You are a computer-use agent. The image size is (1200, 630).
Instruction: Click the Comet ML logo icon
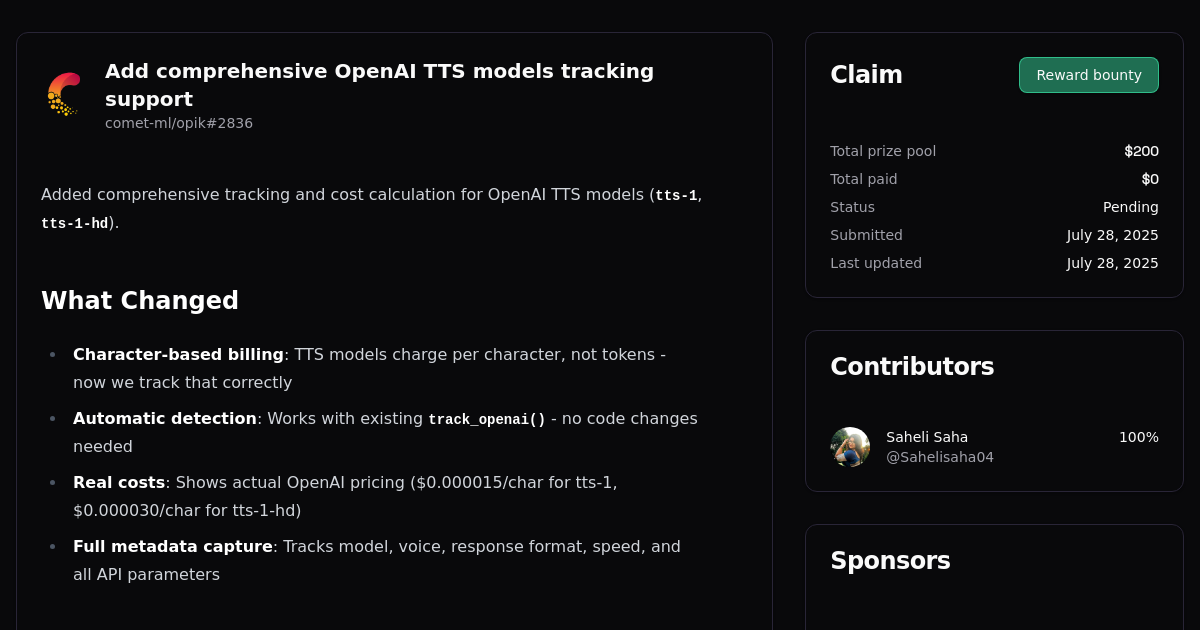coord(63,93)
